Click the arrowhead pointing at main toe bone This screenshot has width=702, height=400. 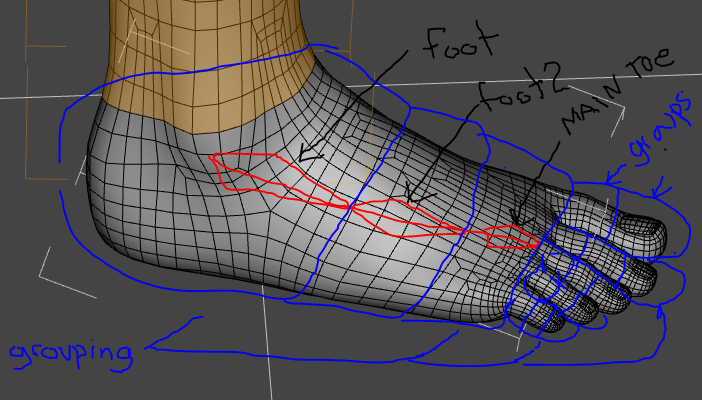point(516,217)
